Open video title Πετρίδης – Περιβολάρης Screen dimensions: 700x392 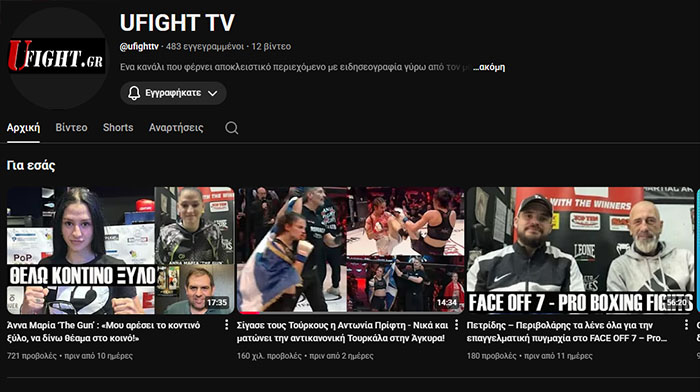pos(567,332)
